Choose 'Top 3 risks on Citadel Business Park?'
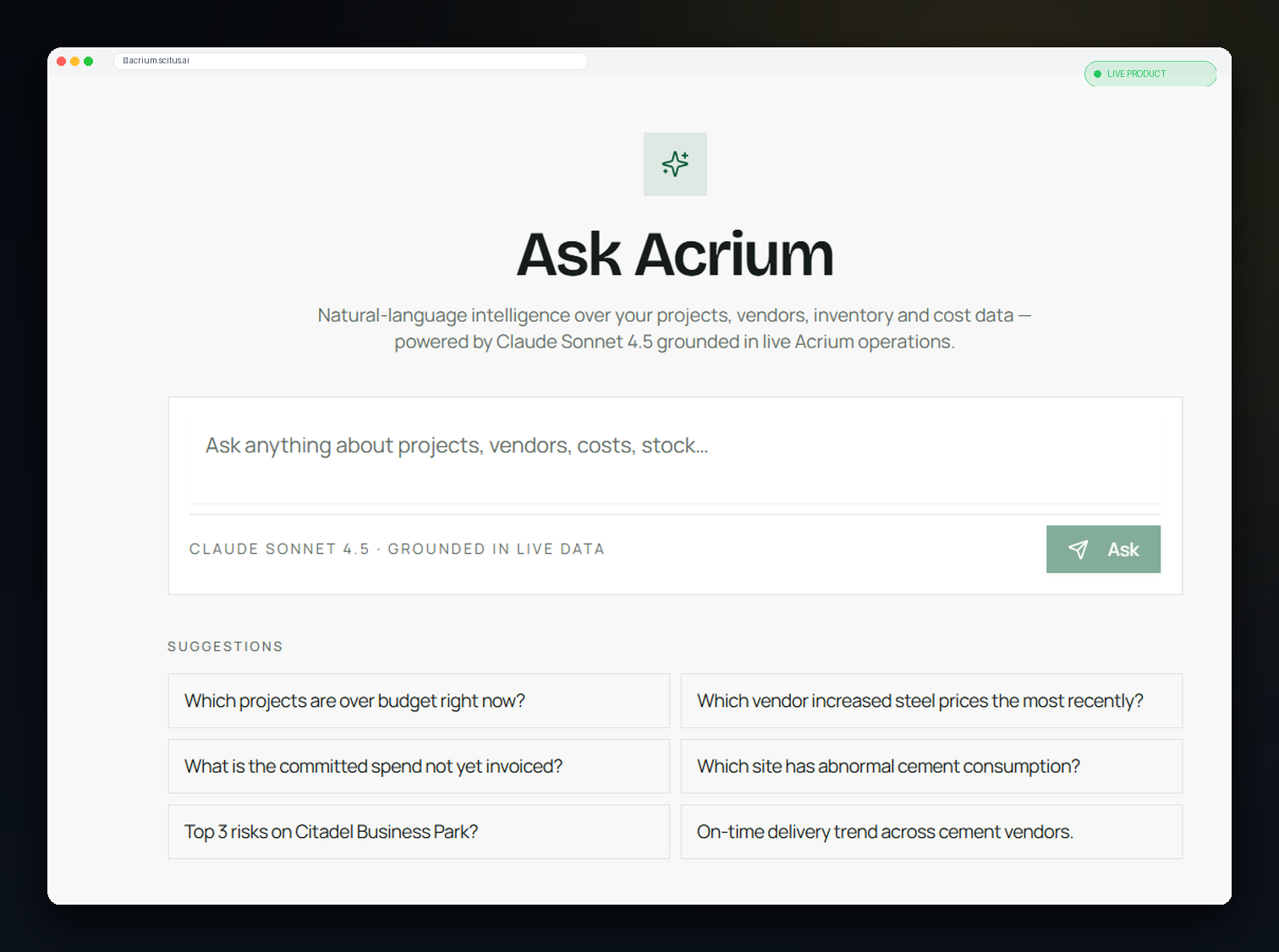Screen dimensions: 1279x952 419,832
